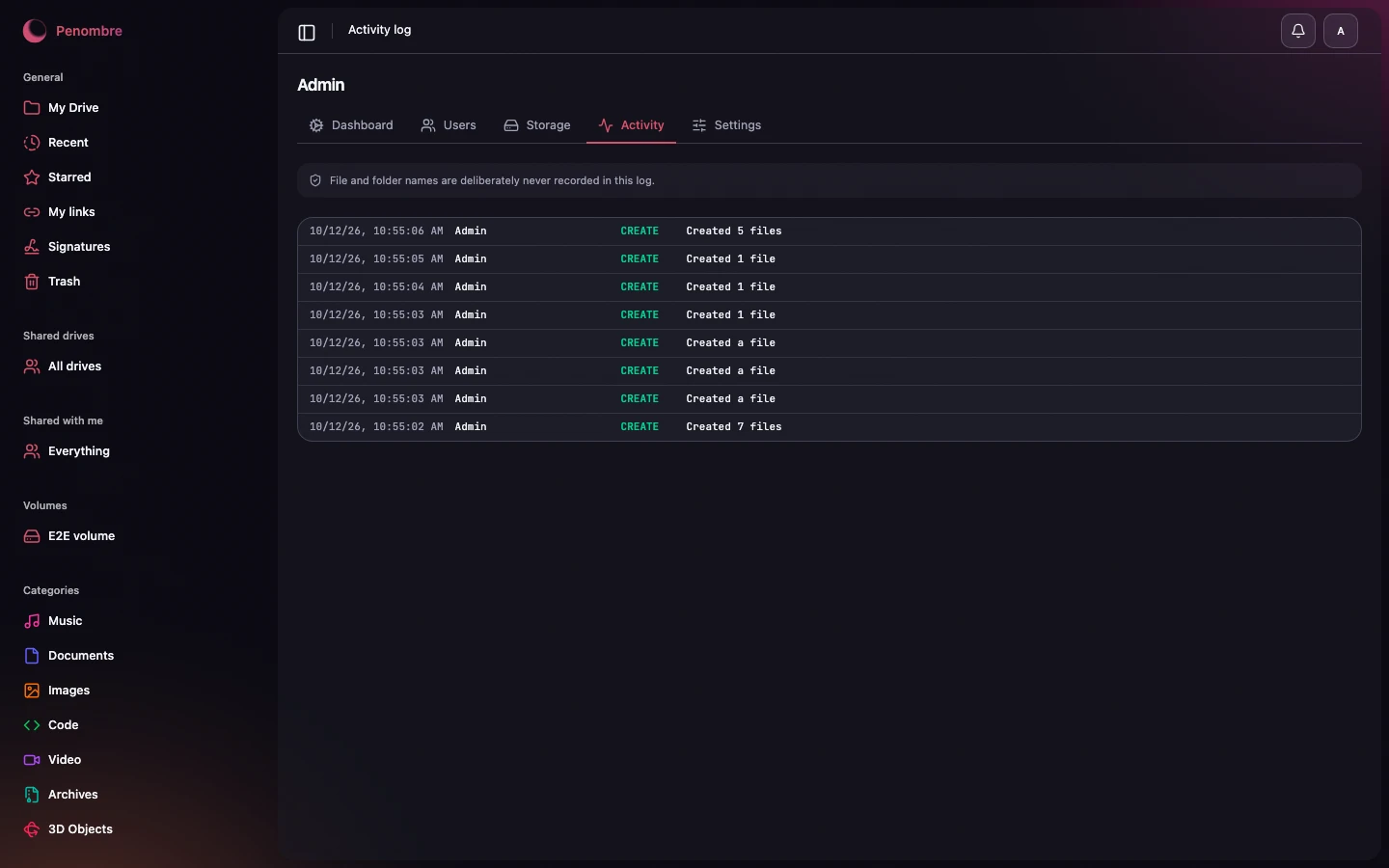Click the Penombre brand name
Screen dimensions: 1389x868
pos(89,31)
